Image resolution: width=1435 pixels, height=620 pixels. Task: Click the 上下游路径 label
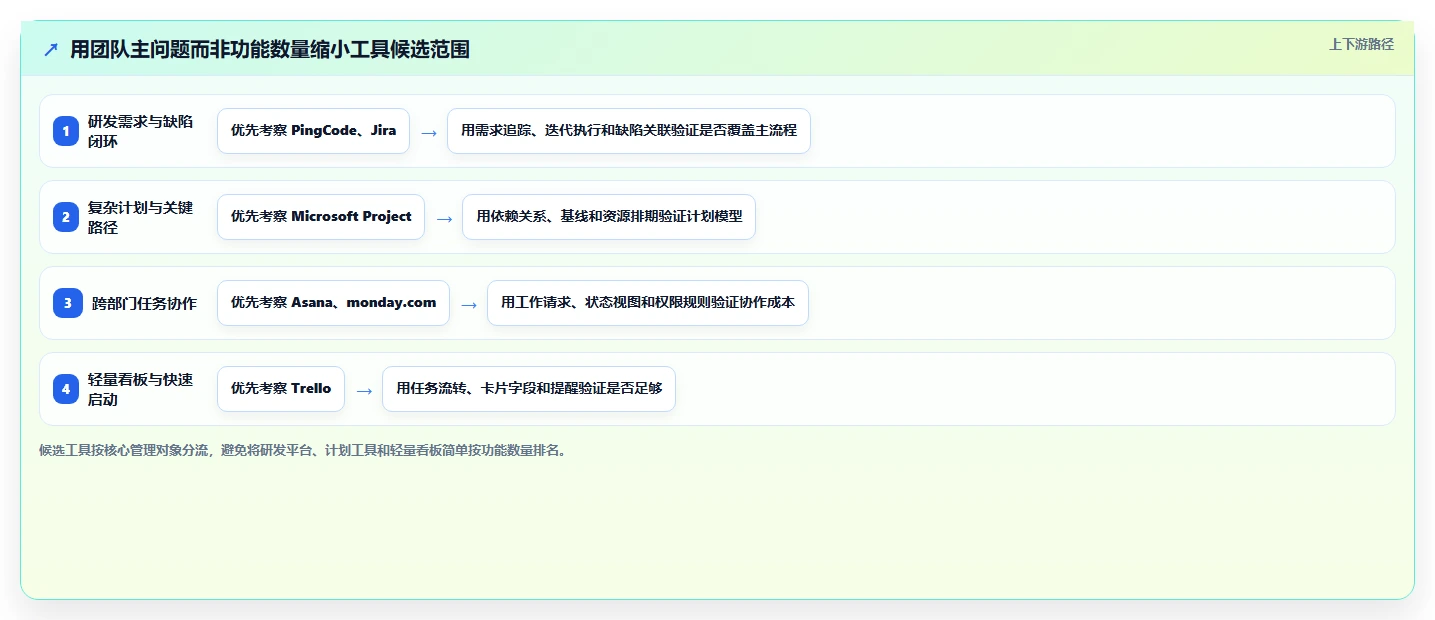tap(1361, 44)
